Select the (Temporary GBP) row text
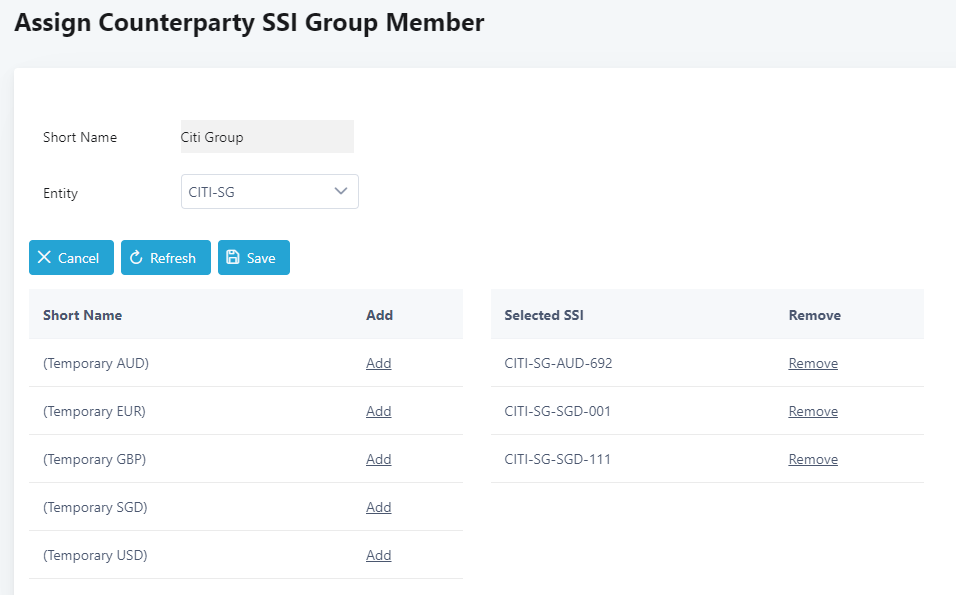 [x=95, y=460]
